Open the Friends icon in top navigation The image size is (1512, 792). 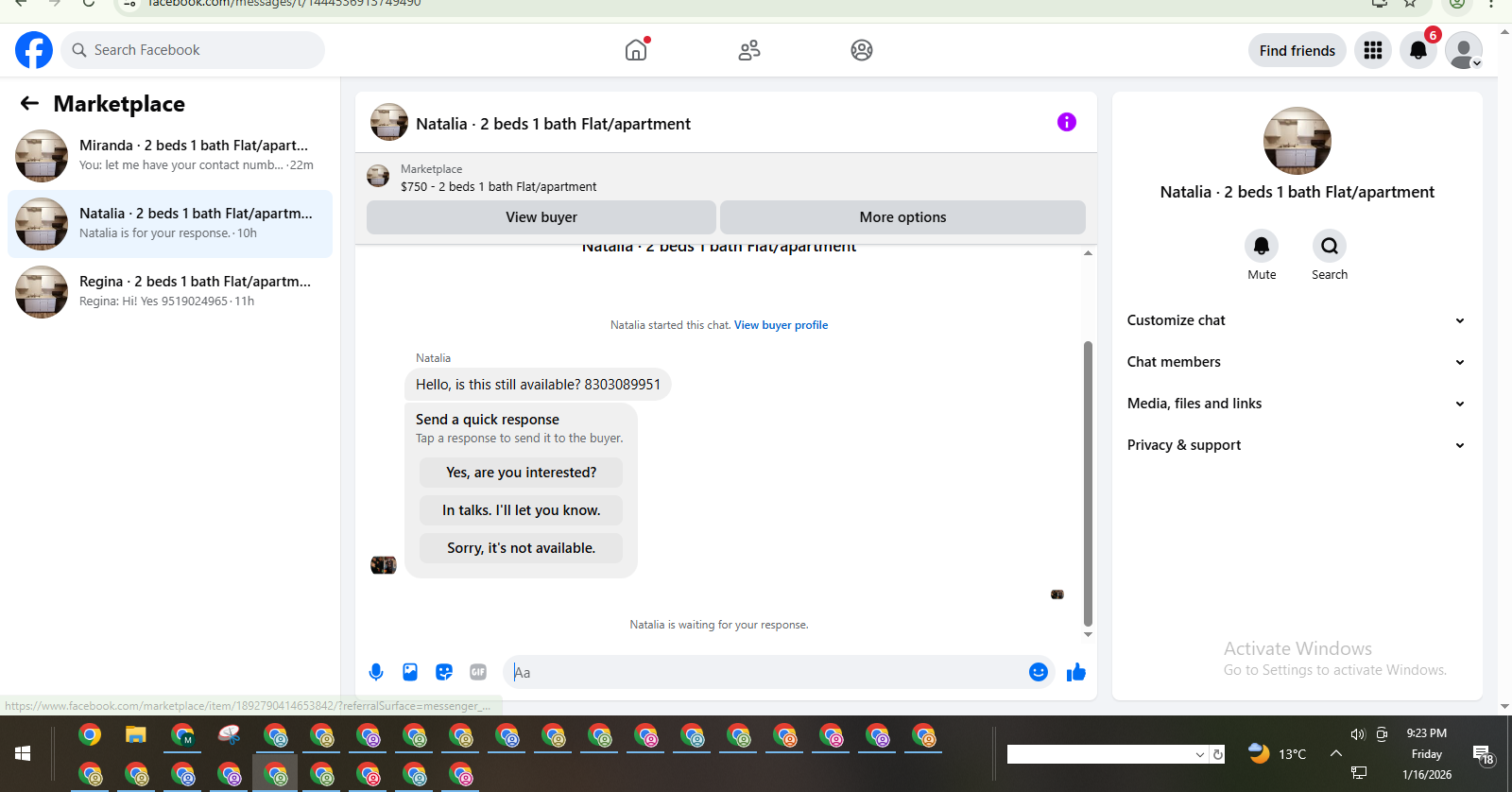point(749,50)
